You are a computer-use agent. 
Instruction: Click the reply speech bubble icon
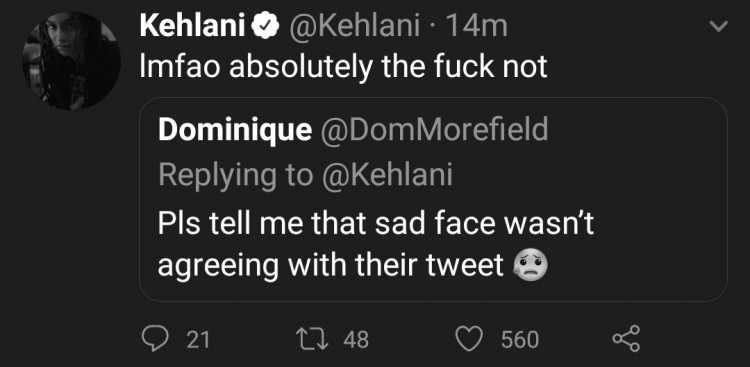[x=155, y=339]
